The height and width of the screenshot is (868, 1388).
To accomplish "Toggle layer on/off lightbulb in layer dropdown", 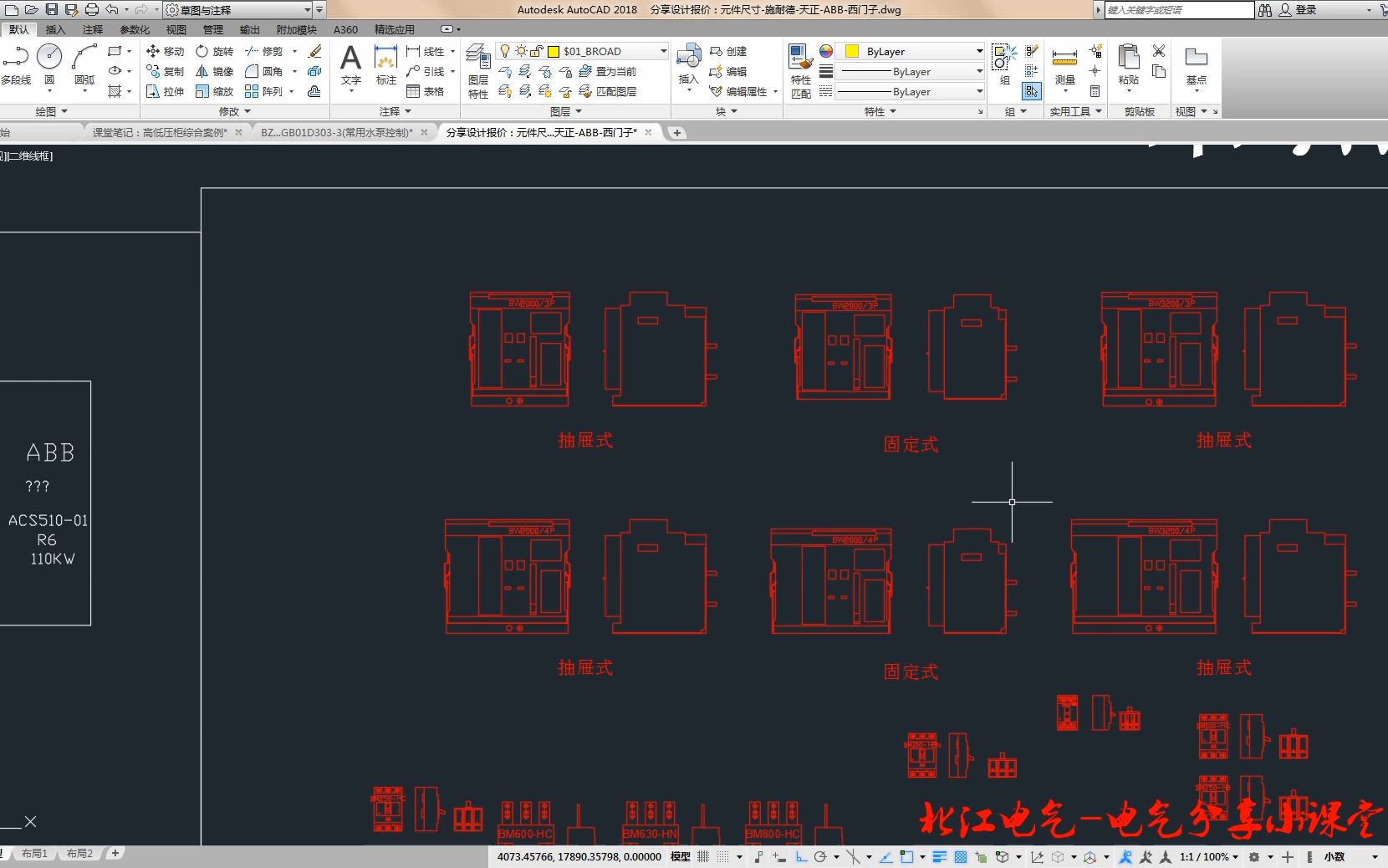I will [x=504, y=51].
